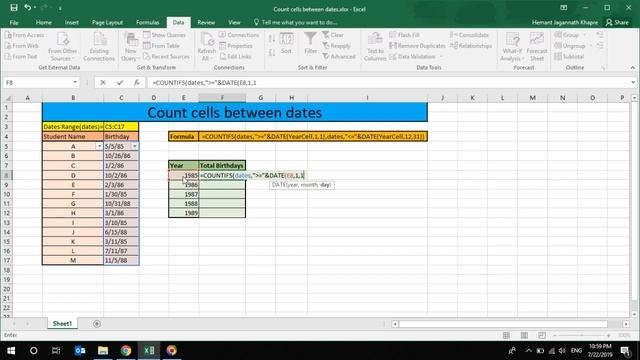Click Edit Links

(x=236, y=56)
